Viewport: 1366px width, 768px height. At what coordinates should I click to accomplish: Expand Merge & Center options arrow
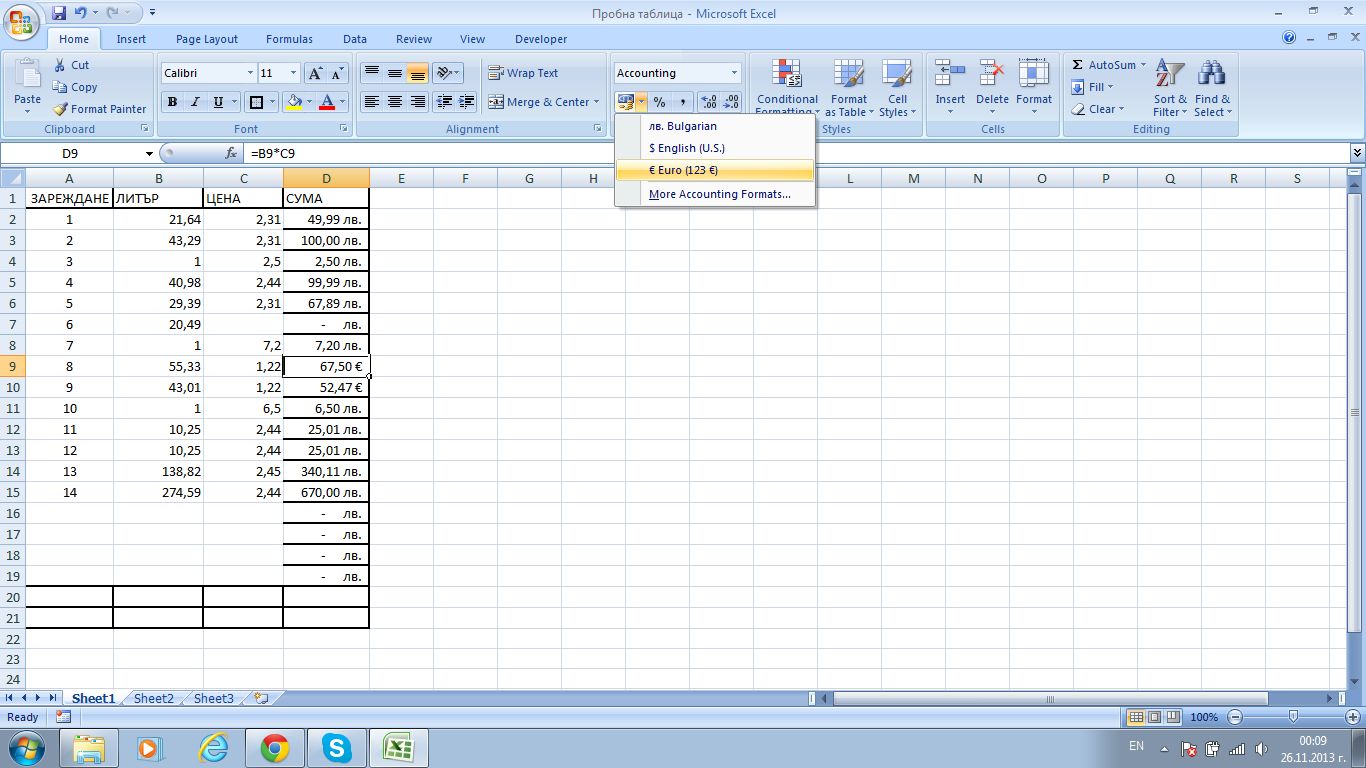[596, 102]
